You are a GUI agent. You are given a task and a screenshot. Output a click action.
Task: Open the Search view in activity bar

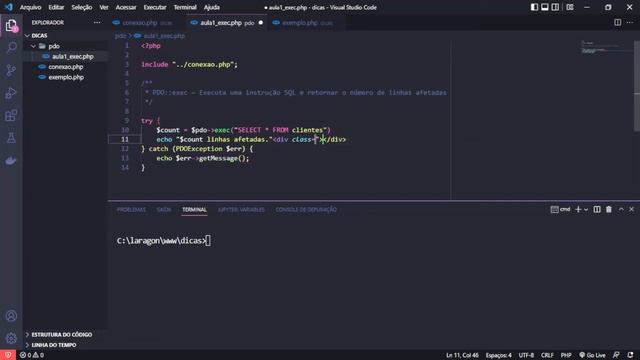pos(11,48)
